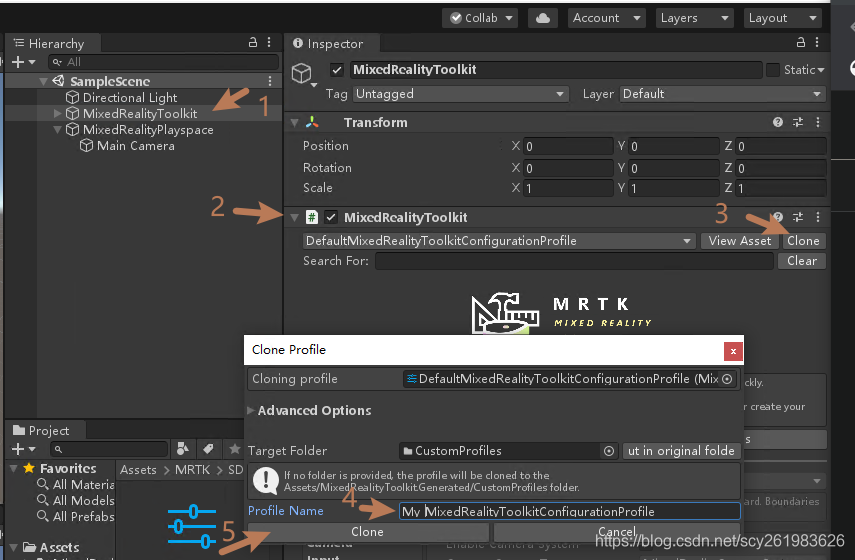Image resolution: width=855 pixels, height=560 pixels.
Task: Open the Layer dropdown showing Default
Action: pos(722,94)
